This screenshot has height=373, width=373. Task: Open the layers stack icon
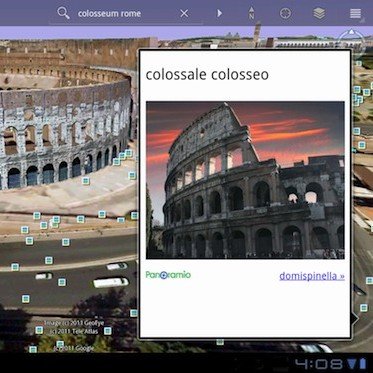point(319,13)
